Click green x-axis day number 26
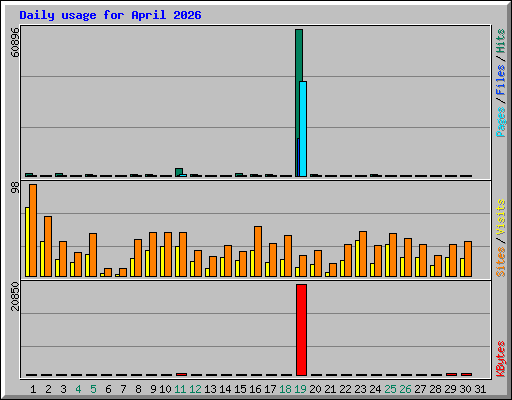512x400 pixels. pos(405,389)
